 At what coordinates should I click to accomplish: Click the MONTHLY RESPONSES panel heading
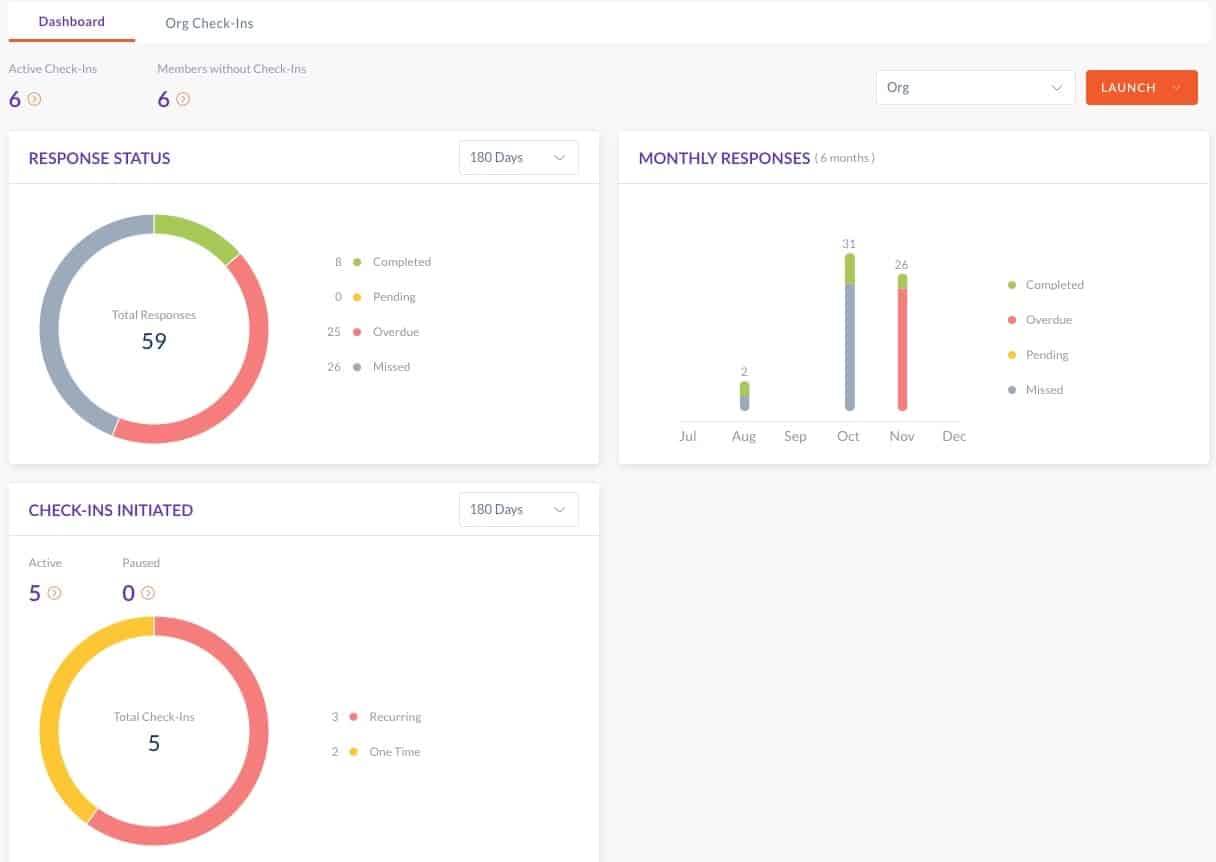[724, 158]
